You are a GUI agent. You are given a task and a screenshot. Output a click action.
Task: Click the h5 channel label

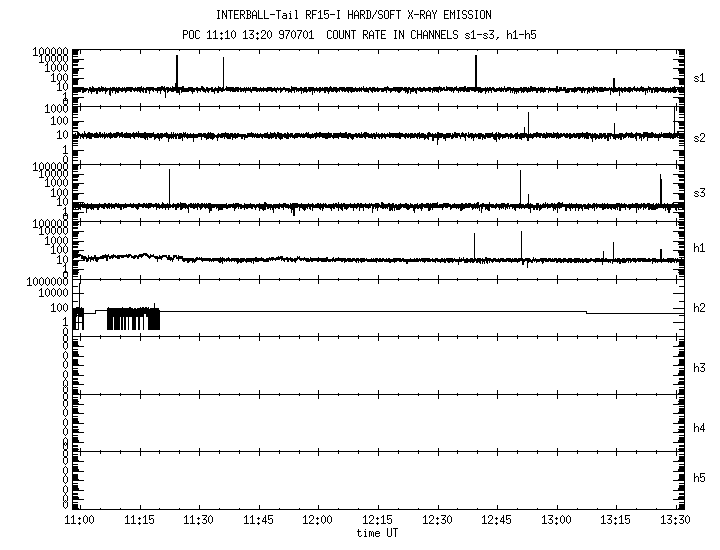(700, 478)
